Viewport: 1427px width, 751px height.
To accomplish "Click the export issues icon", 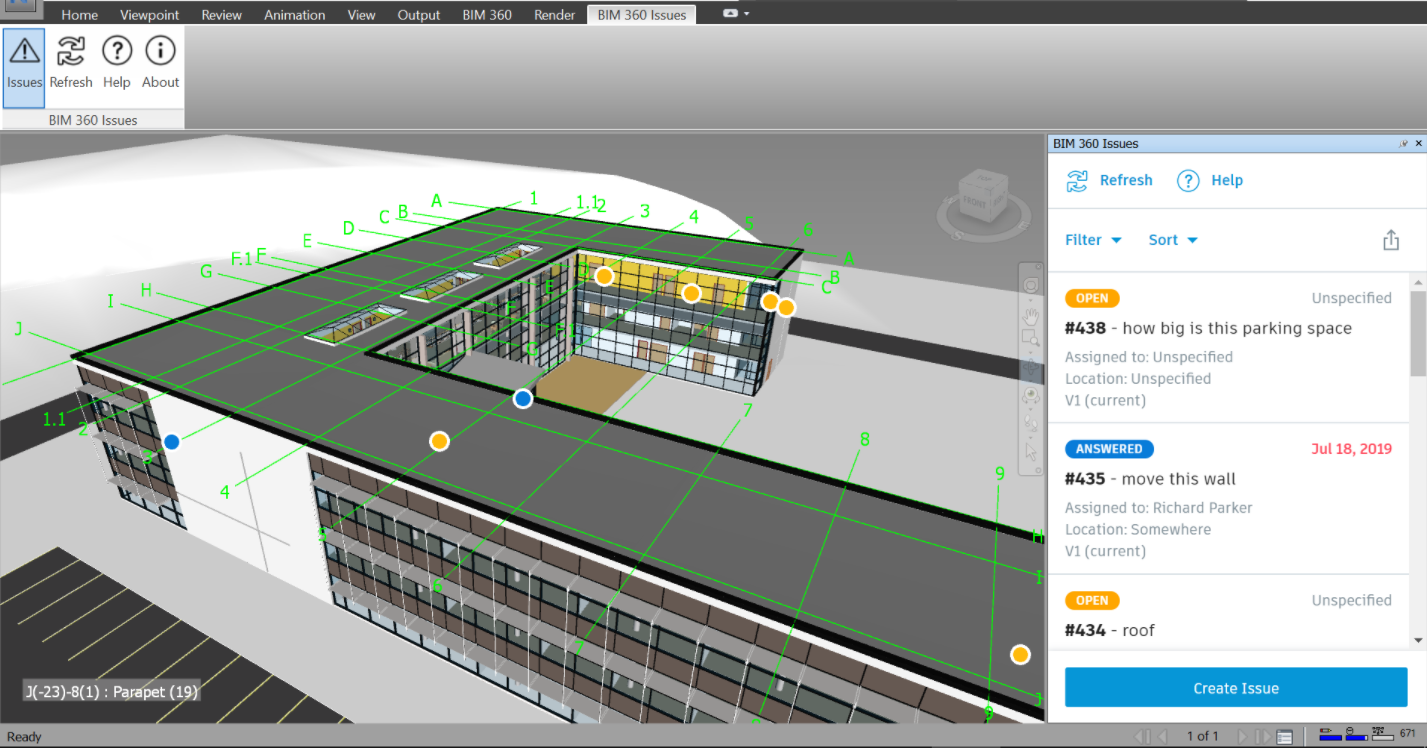I will click(x=1390, y=240).
